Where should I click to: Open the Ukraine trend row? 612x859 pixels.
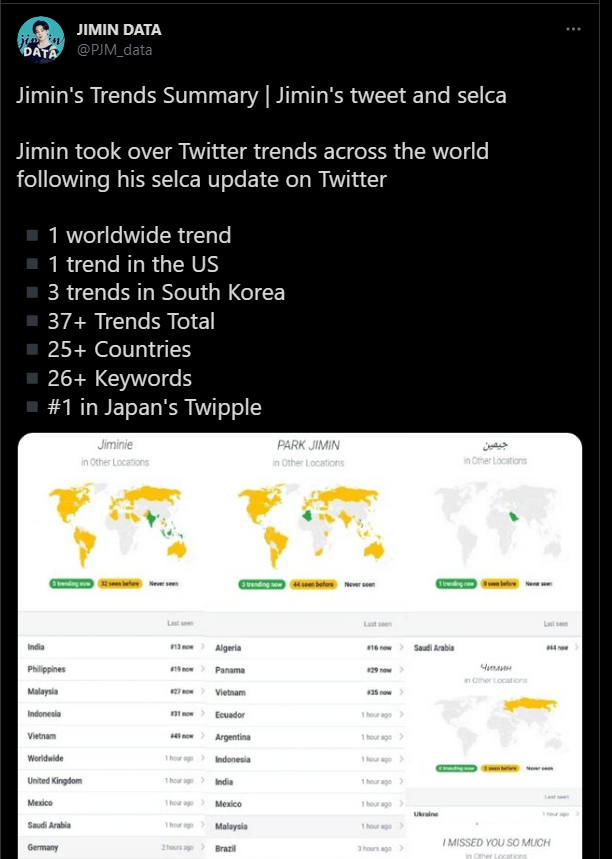pos(496,814)
